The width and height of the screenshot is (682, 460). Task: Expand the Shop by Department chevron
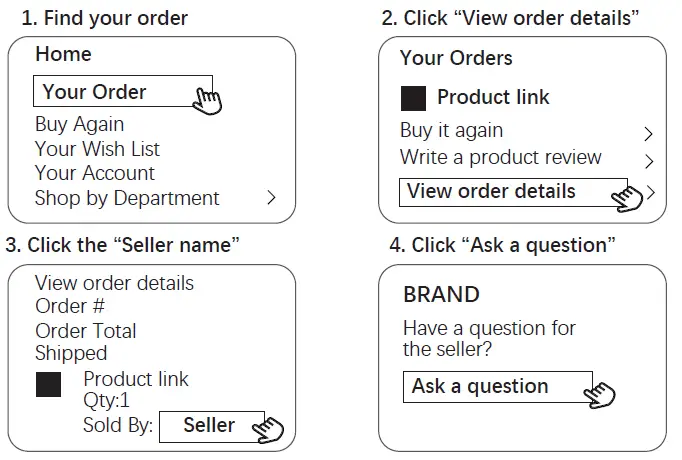[x=270, y=198]
